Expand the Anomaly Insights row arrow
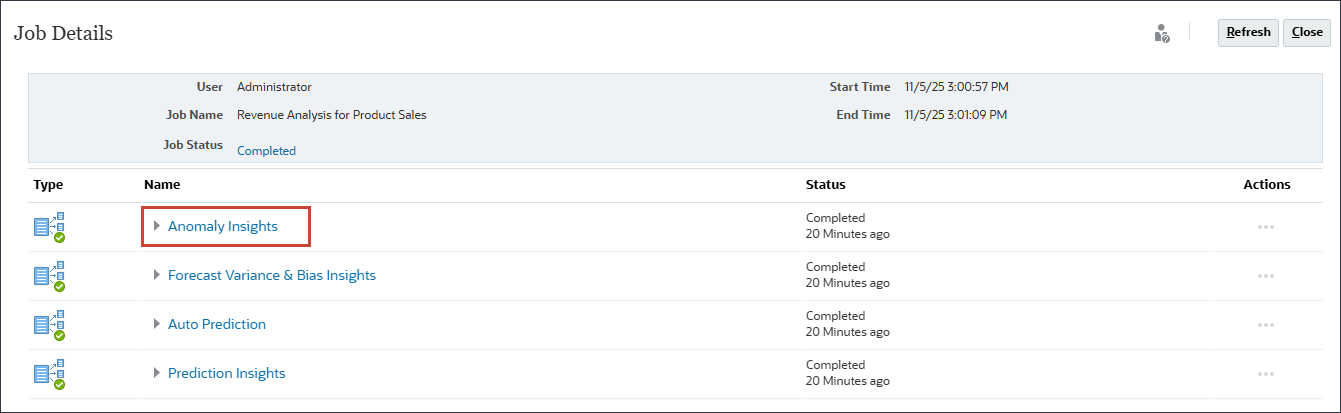 (x=157, y=226)
